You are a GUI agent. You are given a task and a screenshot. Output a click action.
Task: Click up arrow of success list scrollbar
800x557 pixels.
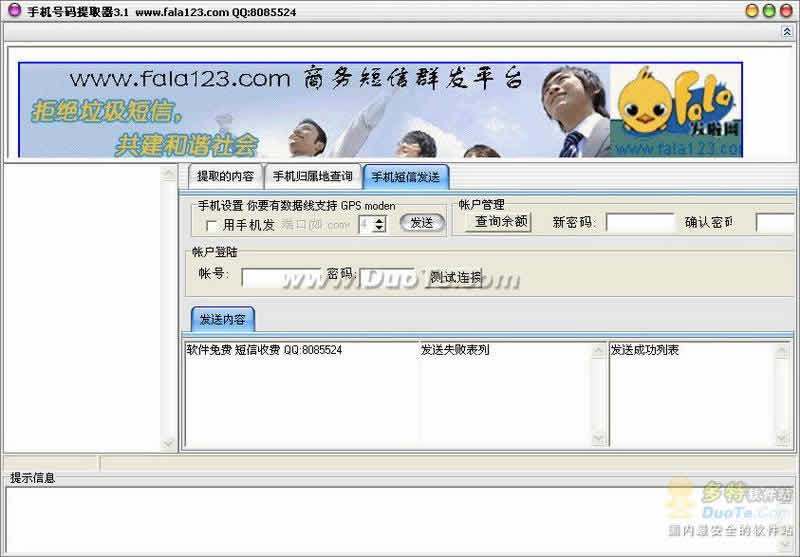click(782, 350)
